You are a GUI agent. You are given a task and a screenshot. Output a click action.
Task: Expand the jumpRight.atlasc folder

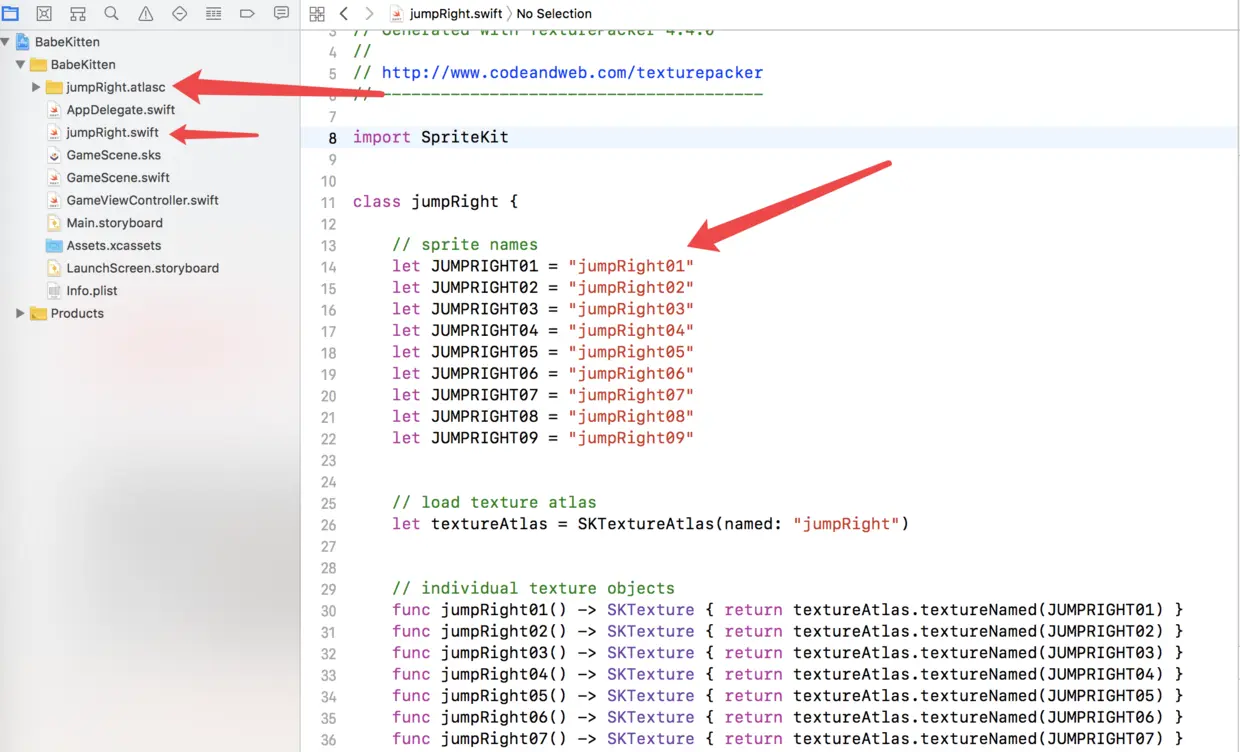(36, 87)
